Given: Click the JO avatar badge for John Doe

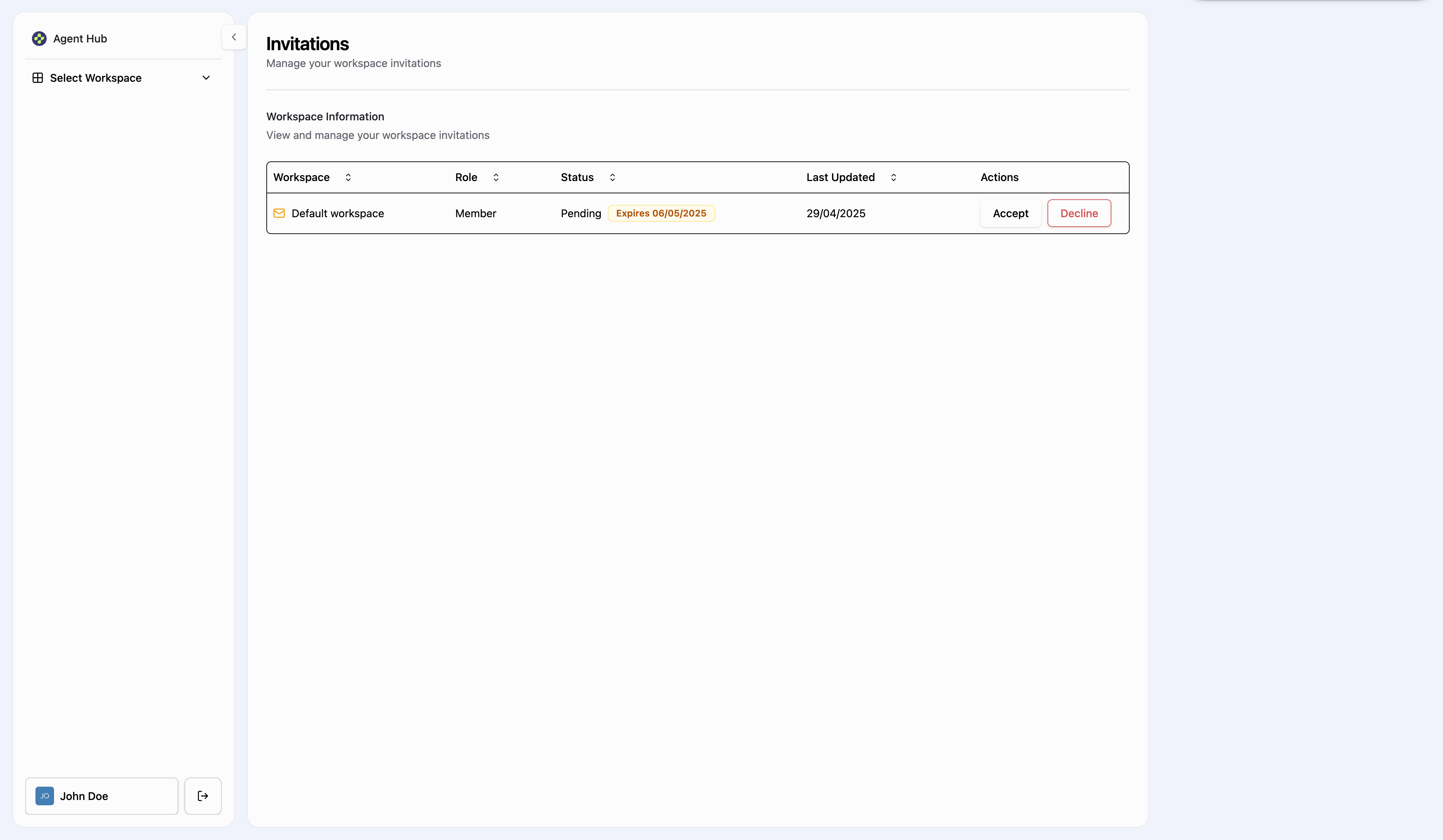Looking at the screenshot, I should click(x=44, y=796).
